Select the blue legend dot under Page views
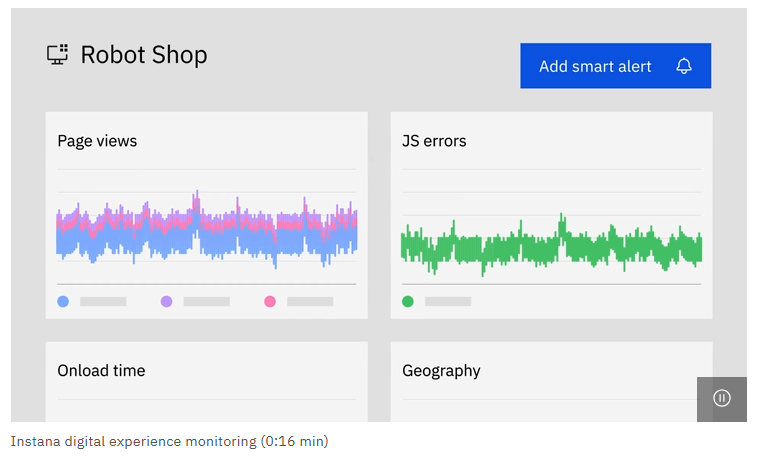Screen dimensions: 760x467 [x=63, y=301]
